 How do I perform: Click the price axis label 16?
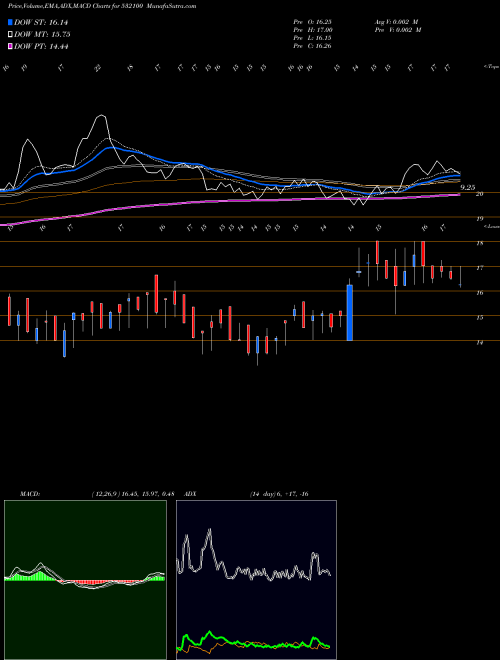(479, 293)
